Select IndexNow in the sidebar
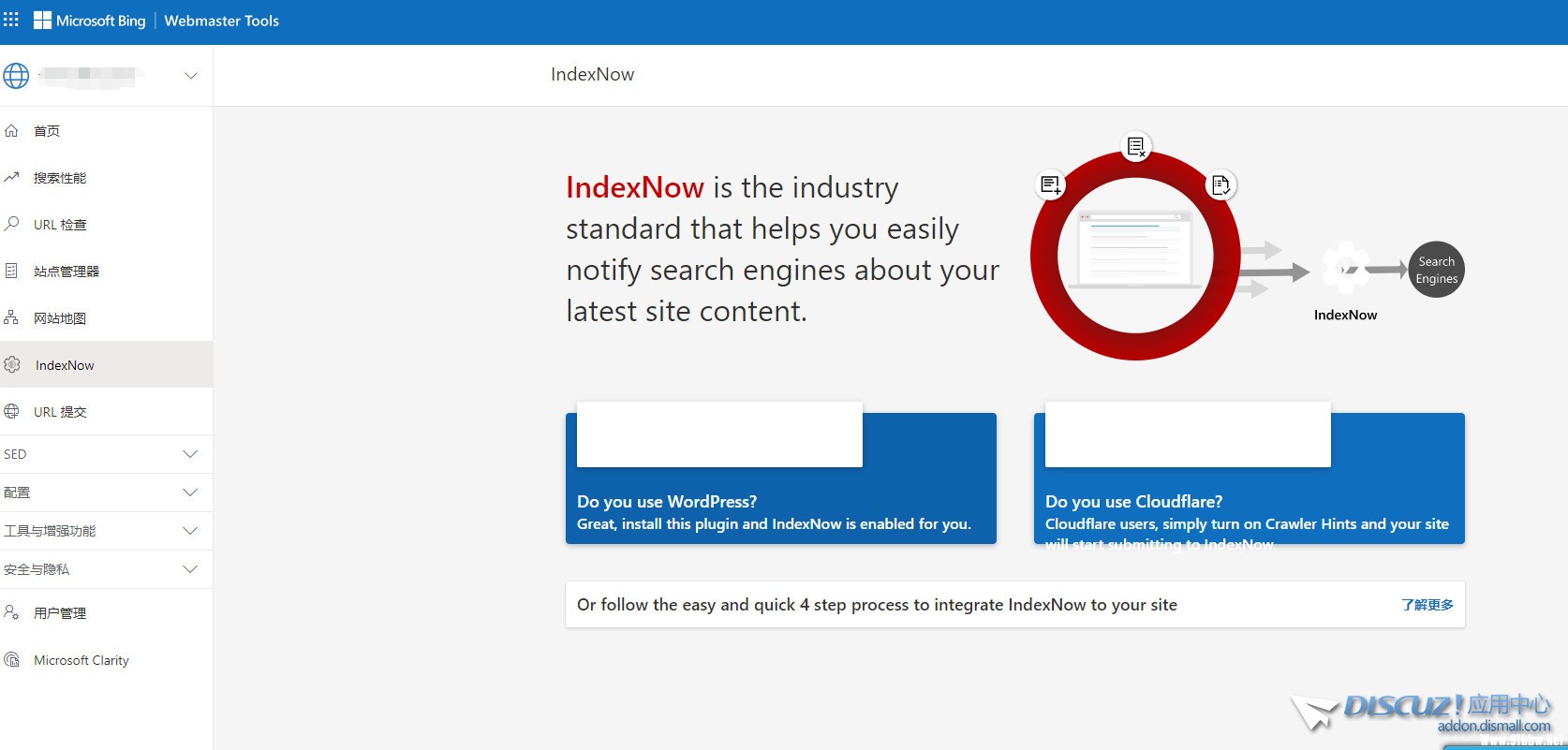Image resolution: width=1568 pixels, height=750 pixels. point(65,365)
